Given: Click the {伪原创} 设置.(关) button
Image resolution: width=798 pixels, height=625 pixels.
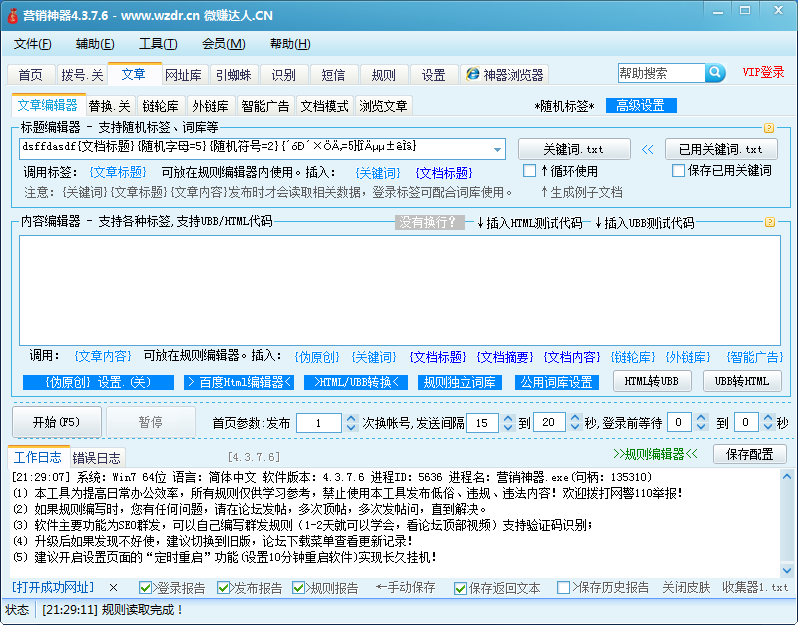Looking at the screenshot, I should coord(98,382).
